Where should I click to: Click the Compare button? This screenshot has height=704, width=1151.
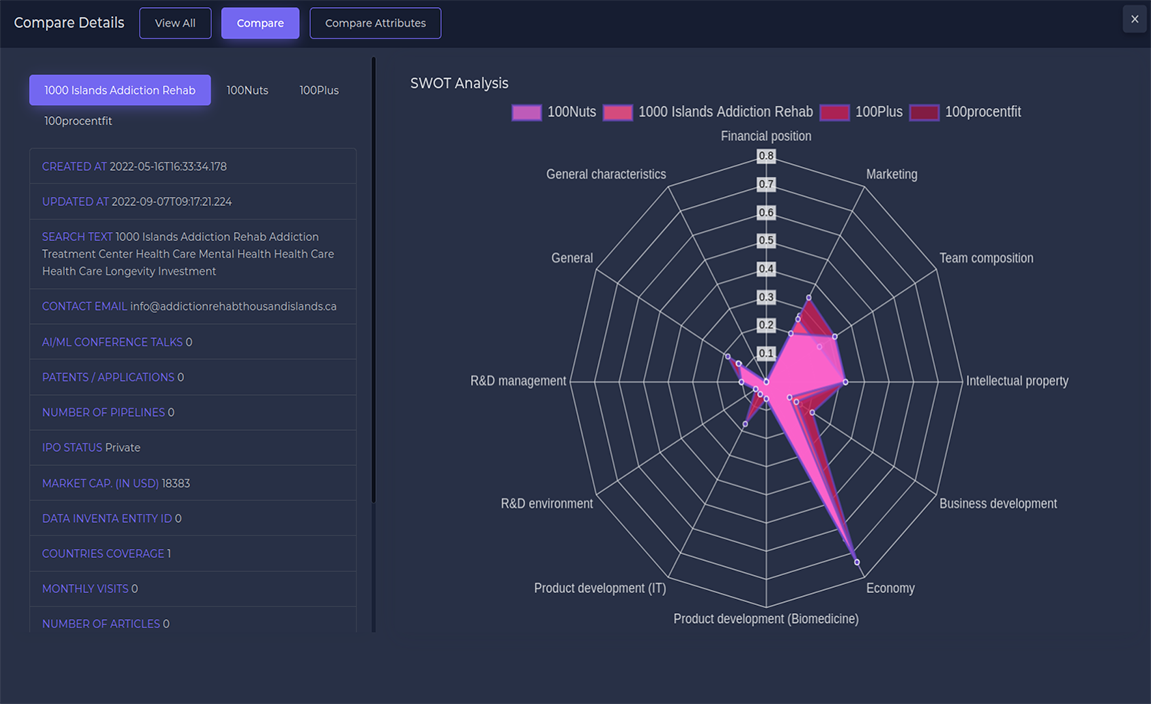coord(260,23)
